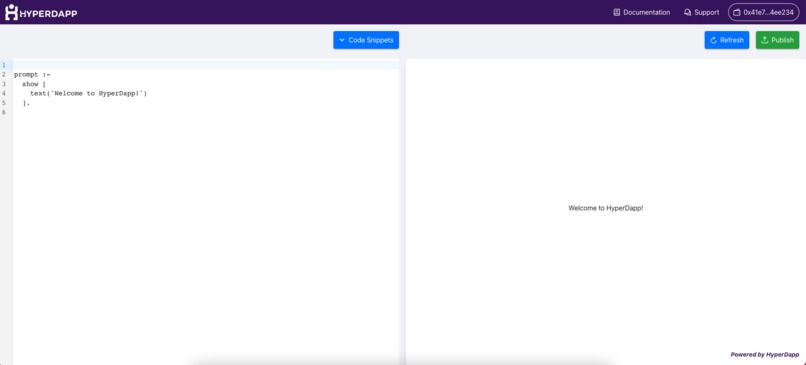Open the Support link
The image size is (806, 365).
coord(702,12)
